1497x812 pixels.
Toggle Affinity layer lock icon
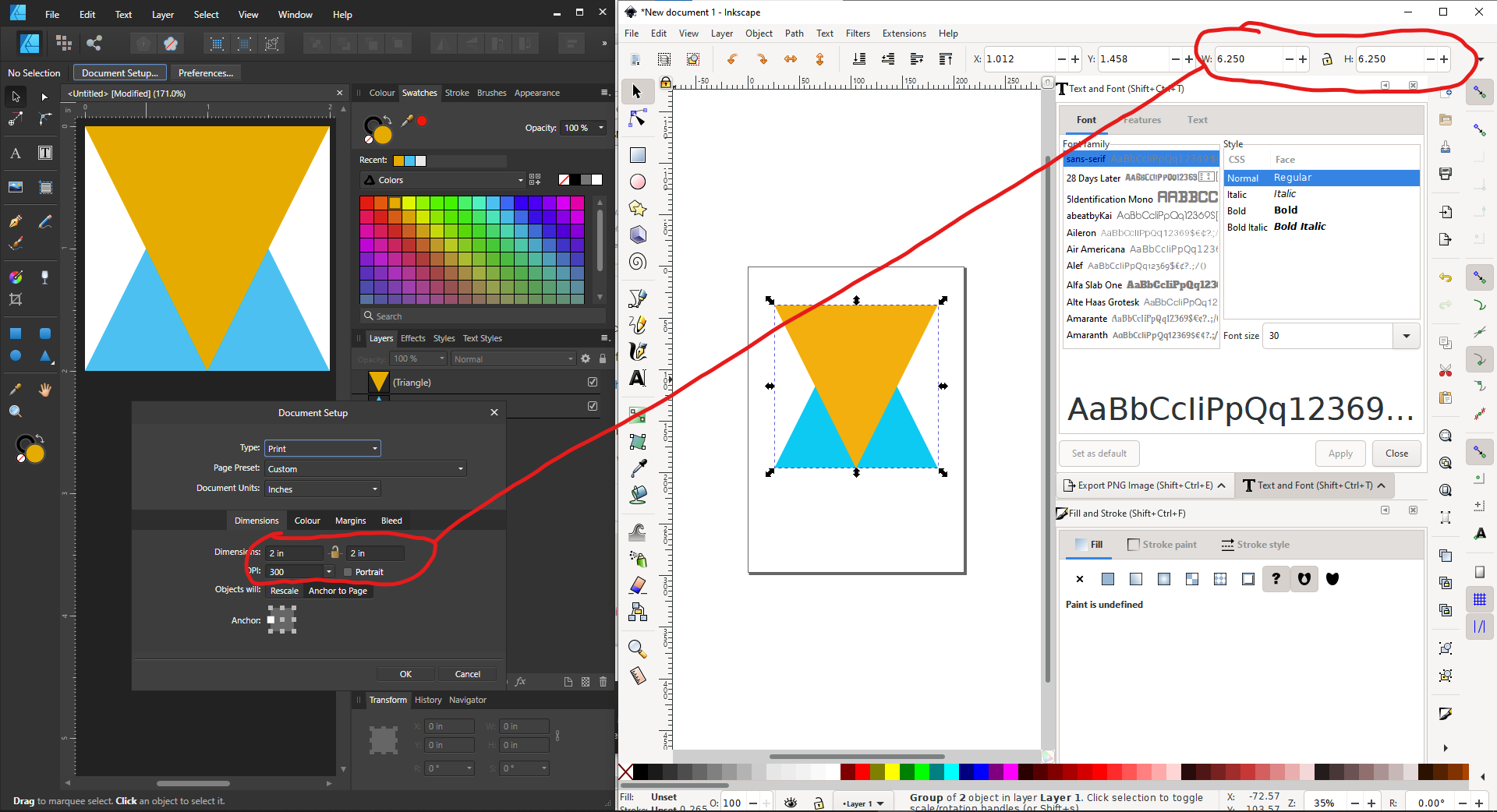pyautogui.click(x=603, y=358)
